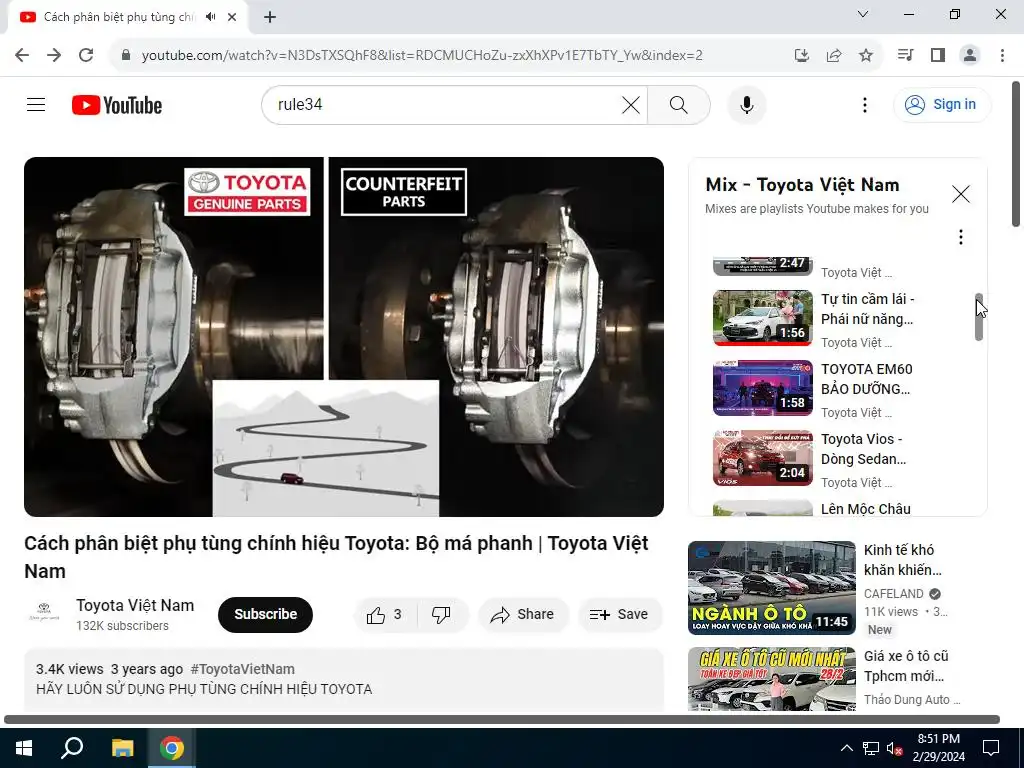Open Toyota Việt Nam channel name
The width and height of the screenshot is (1024, 768).
click(x=135, y=605)
